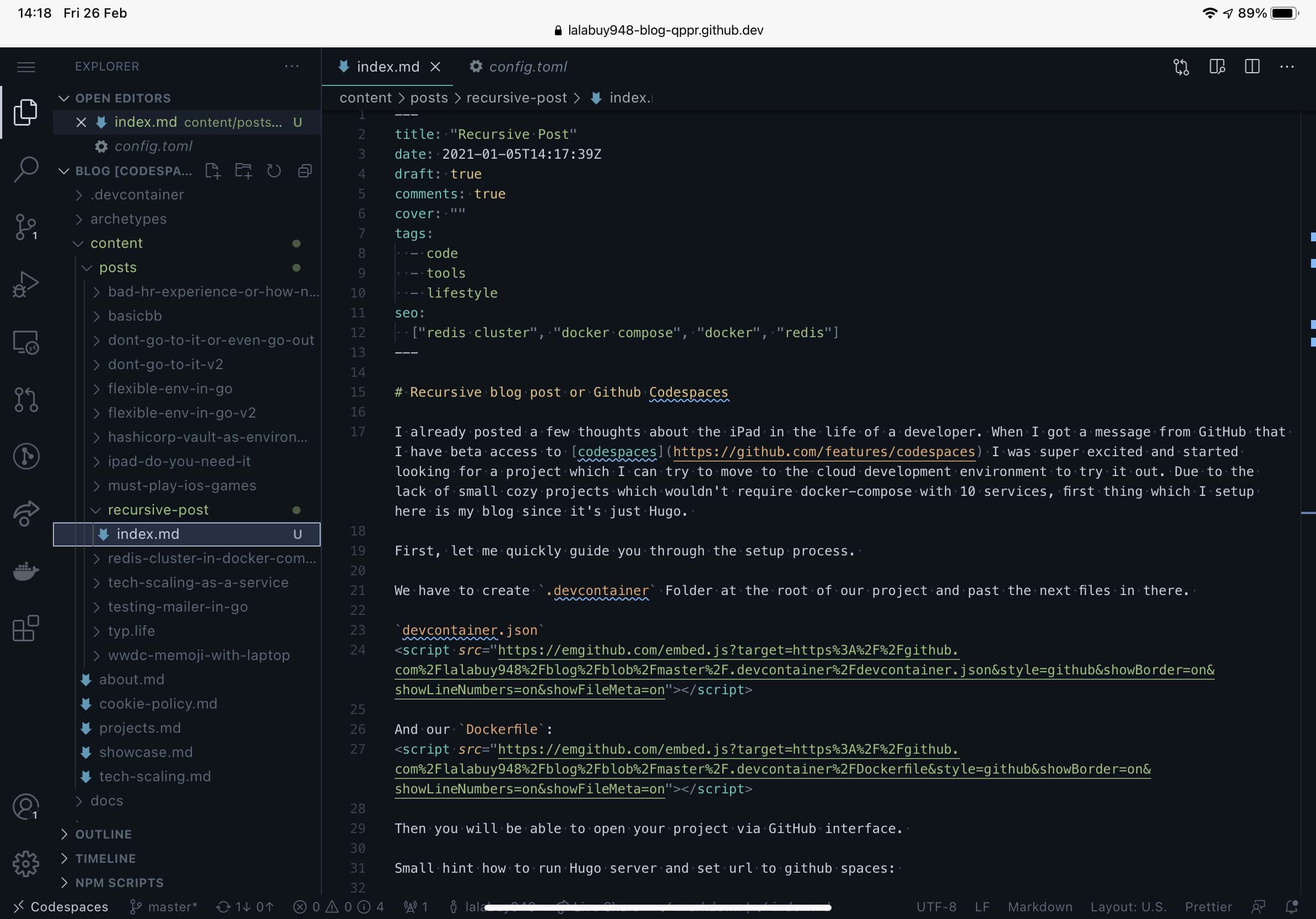Open the Remote Explorer view icon
Image resolution: width=1316 pixels, height=919 pixels.
(26, 342)
